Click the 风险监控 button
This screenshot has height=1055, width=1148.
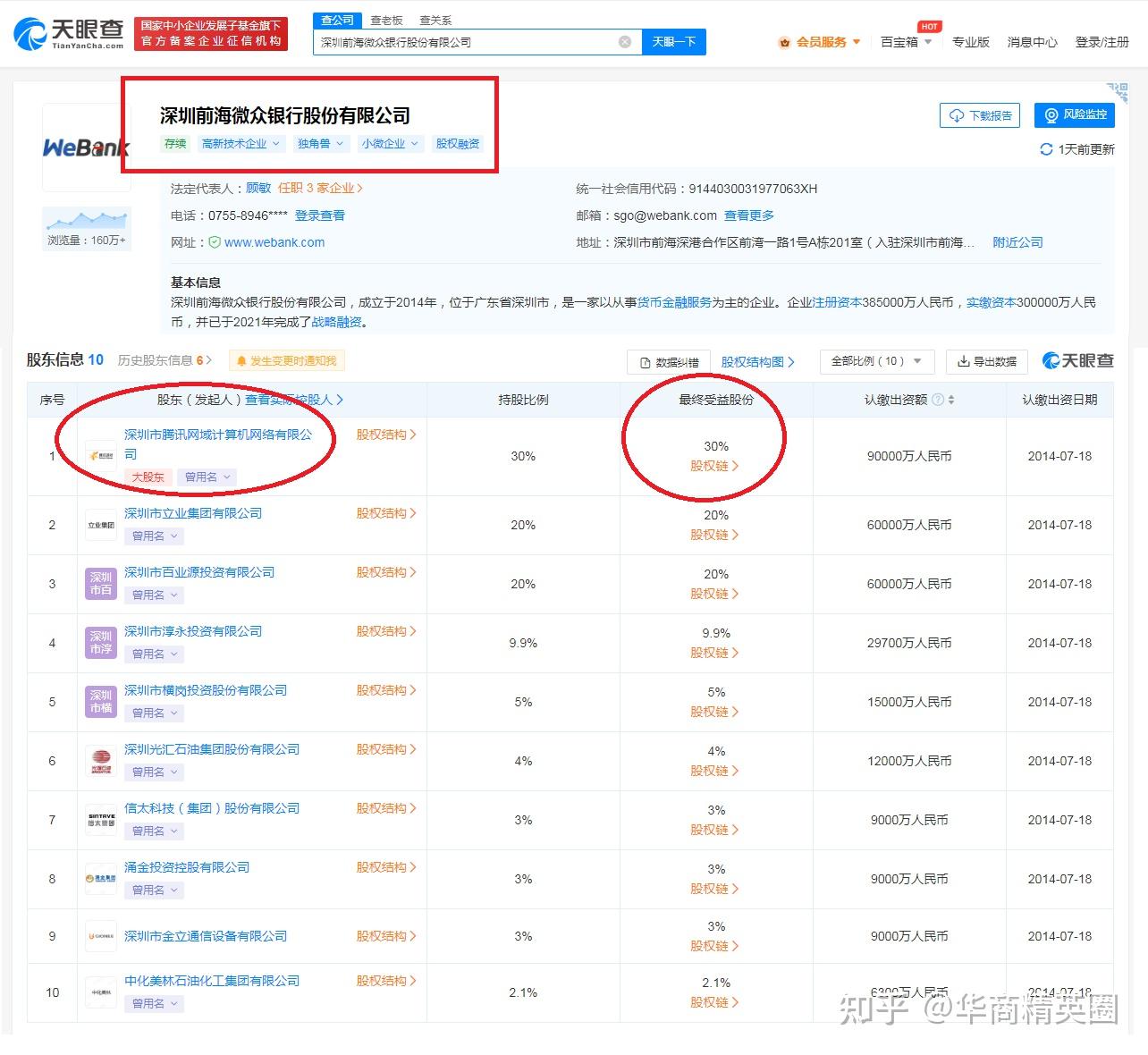[x=1075, y=115]
